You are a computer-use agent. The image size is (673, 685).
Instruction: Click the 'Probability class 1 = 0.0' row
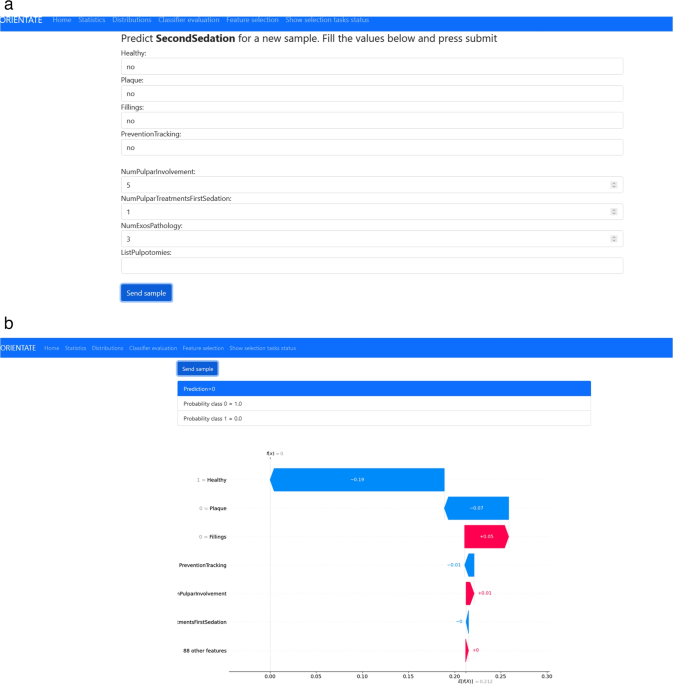tap(384, 419)
